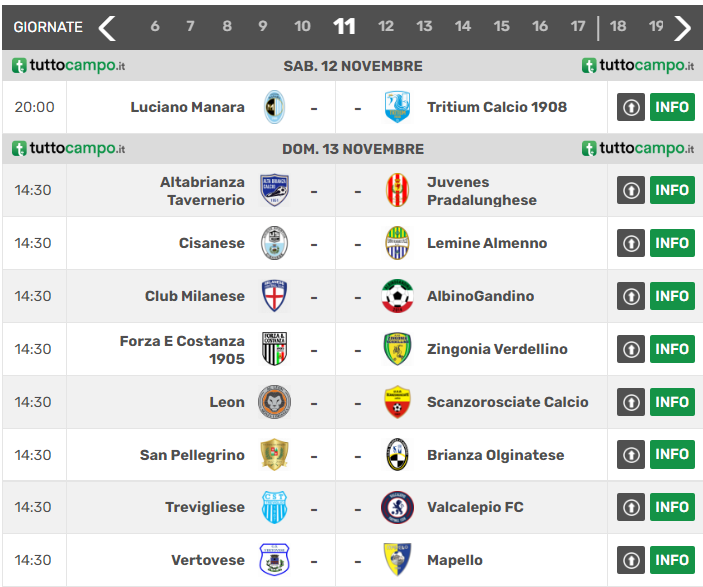Viewport: 703px width, 587px height.
Task: Open matchday 18 tab
Action: (x=618, y=27)
